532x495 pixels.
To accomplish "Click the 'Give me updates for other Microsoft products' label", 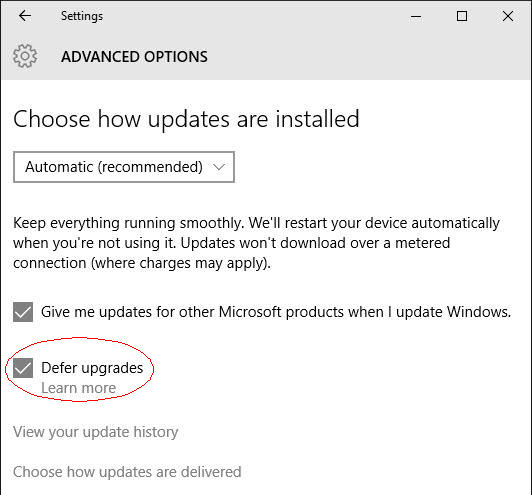I will click(x=276, y=312).
